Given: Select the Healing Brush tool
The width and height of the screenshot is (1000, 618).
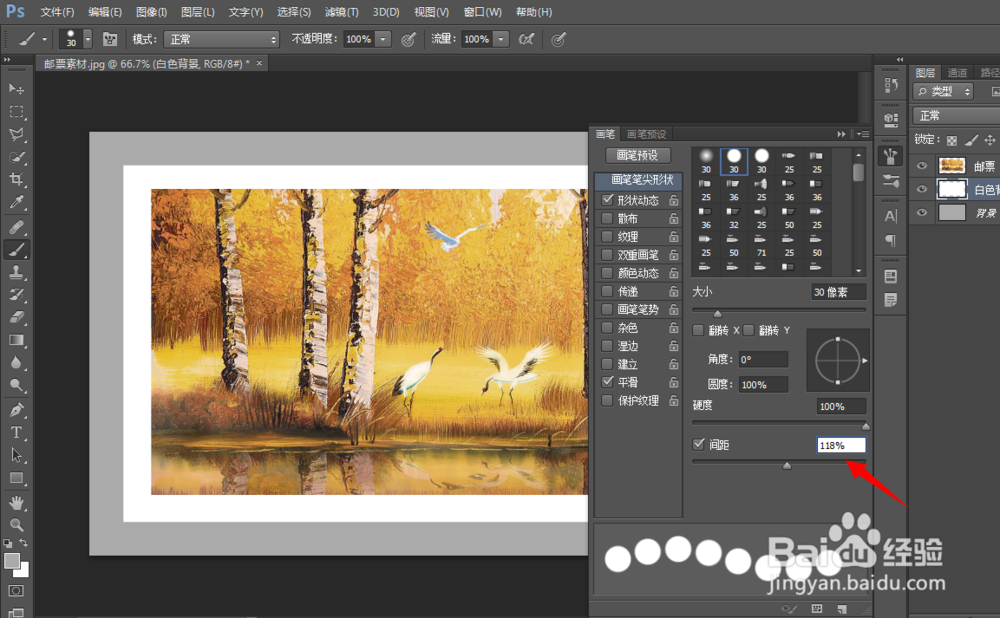Looking at the screenshot, I should pos(17,226).
